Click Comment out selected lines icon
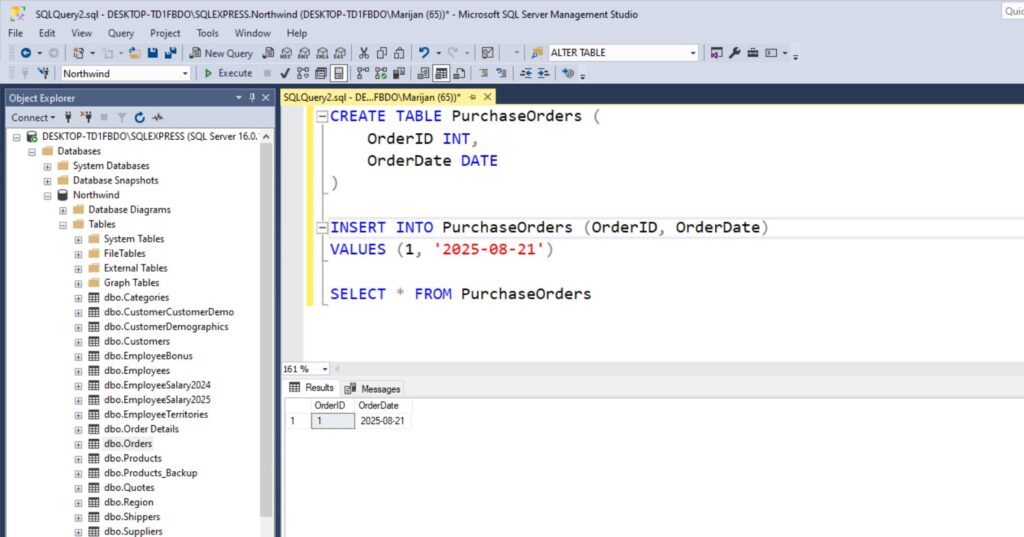Image resolution: width=1024 pixels, height=537 pixels. (x=484, y=73)
